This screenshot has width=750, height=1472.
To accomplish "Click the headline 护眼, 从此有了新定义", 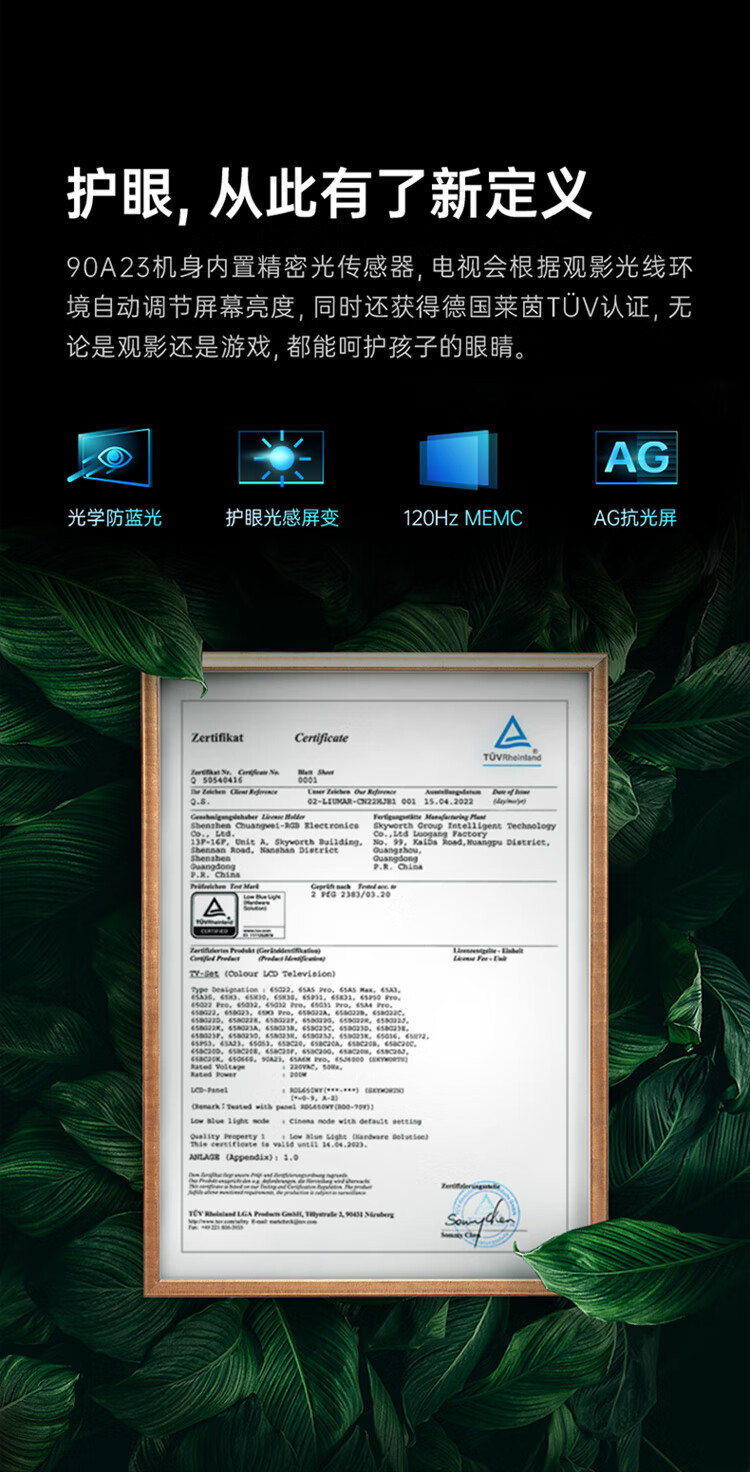I will click(x=329, y=193).
